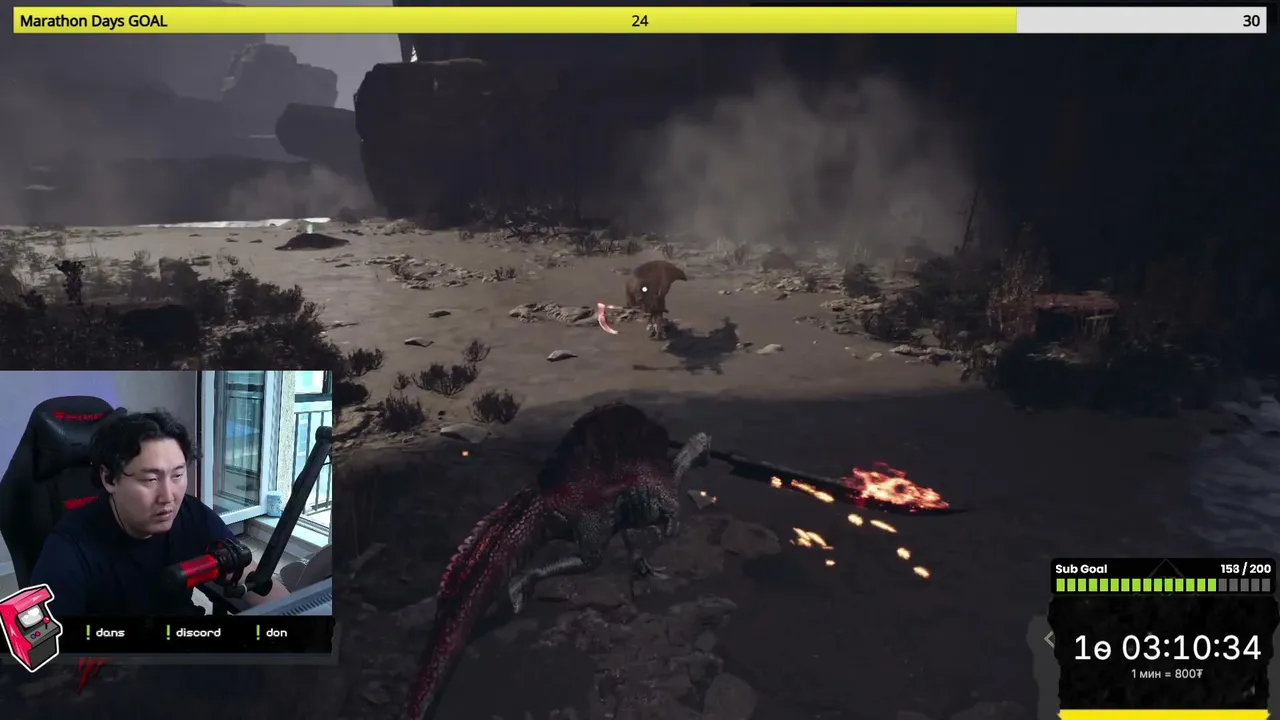
Task: Click the "!discord" chat command text
Action: (193, 632)
